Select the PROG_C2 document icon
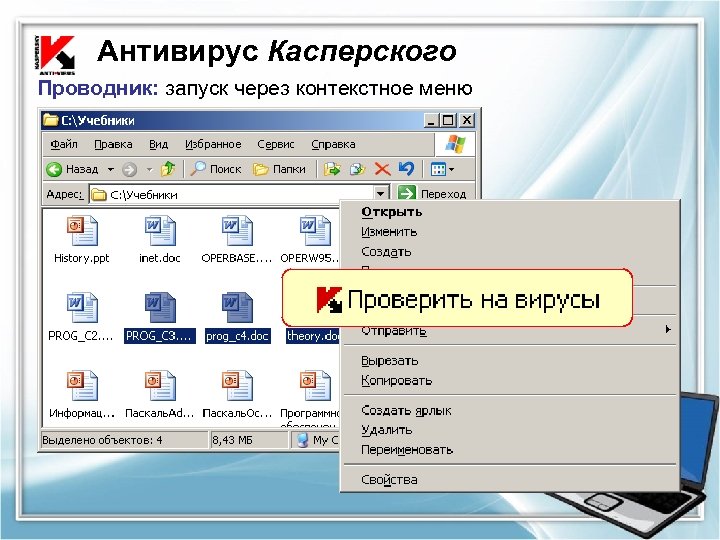The width and height of the screenshot is (720, 540). click(82, 308)
